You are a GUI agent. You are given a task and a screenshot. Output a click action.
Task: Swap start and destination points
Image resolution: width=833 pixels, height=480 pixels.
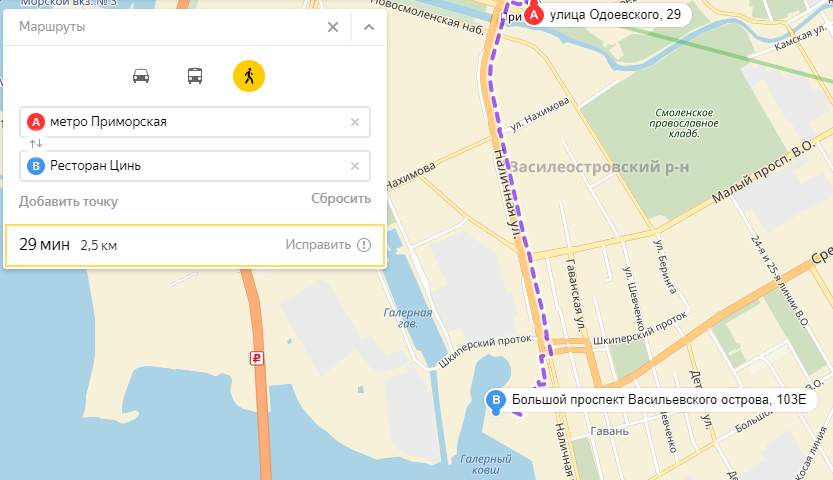point(36,144)
